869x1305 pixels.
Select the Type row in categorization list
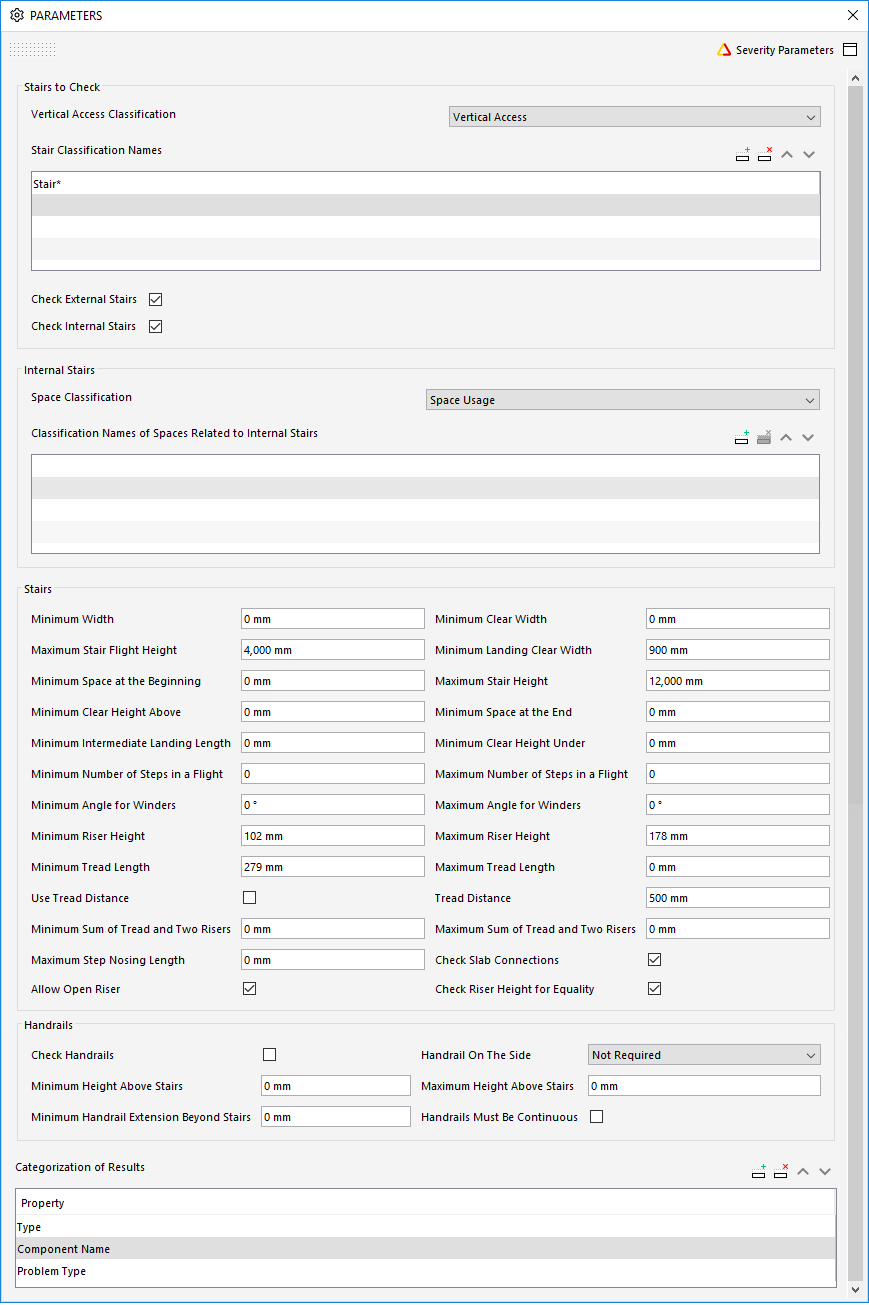(426, 1227)
